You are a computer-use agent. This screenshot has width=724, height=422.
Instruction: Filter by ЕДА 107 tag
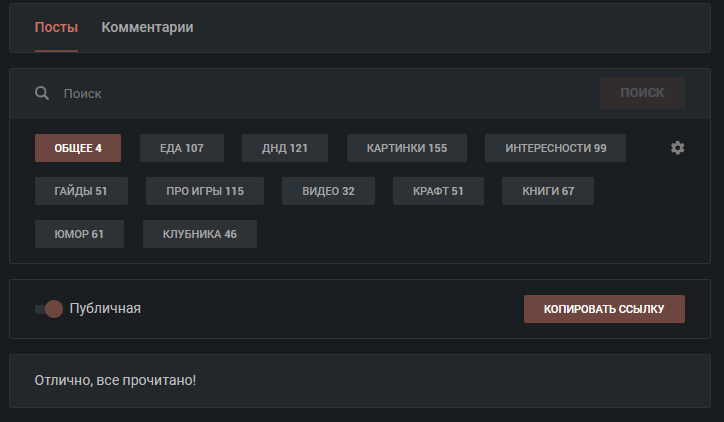(182, 148)
